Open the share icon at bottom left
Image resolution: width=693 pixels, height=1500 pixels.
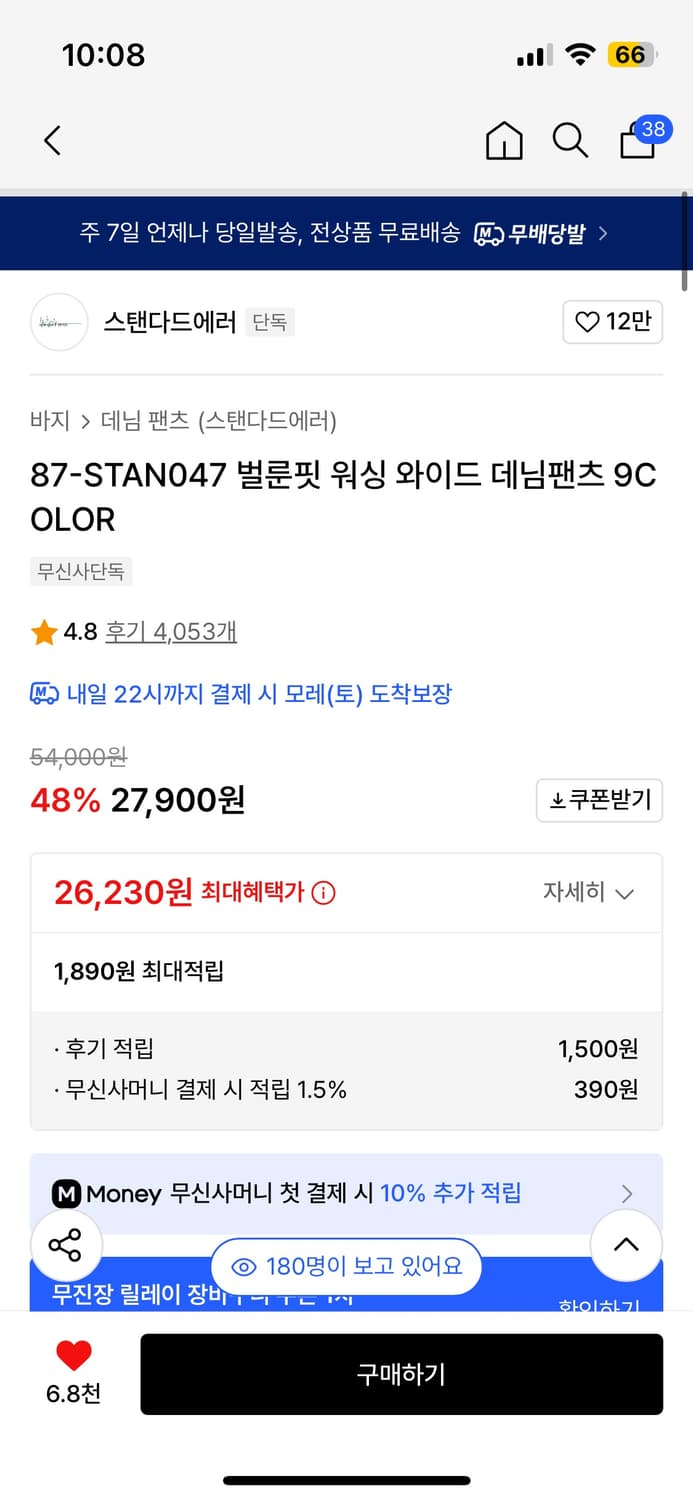(x=66, y=1245)
